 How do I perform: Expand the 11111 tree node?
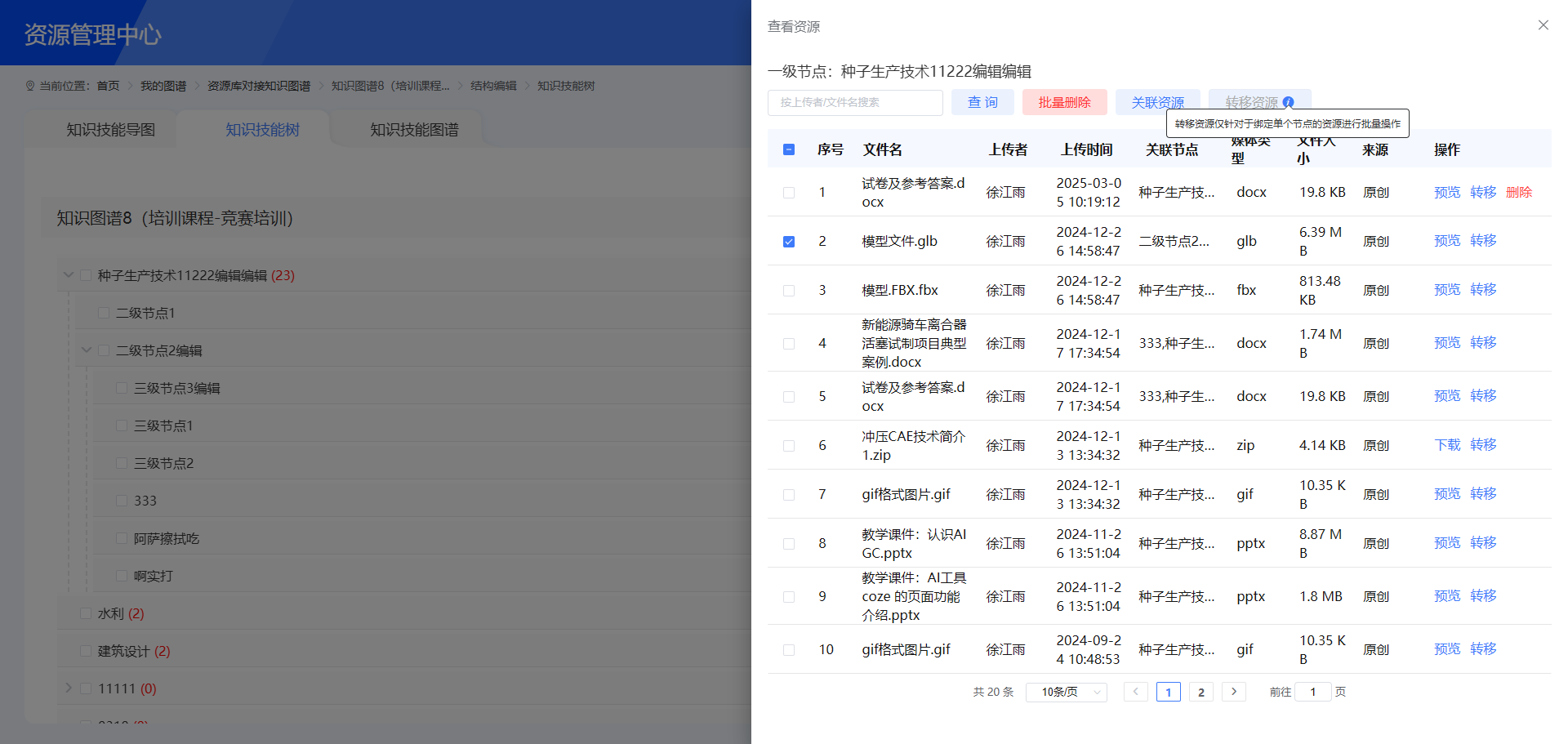click(x=69, y=688)
